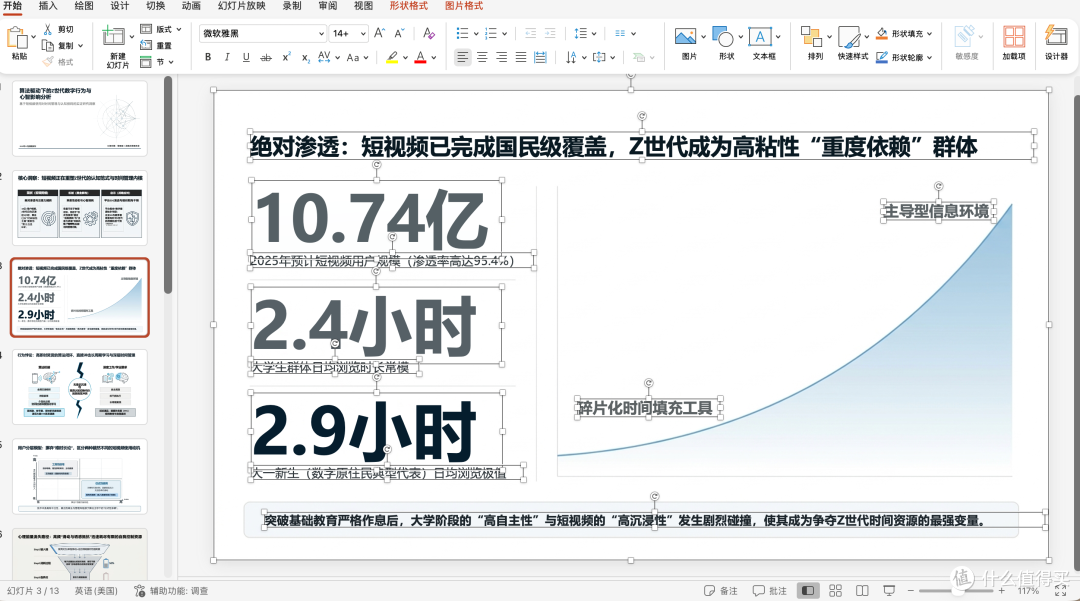Switch to Reading view in status bar

click(862, 591)
